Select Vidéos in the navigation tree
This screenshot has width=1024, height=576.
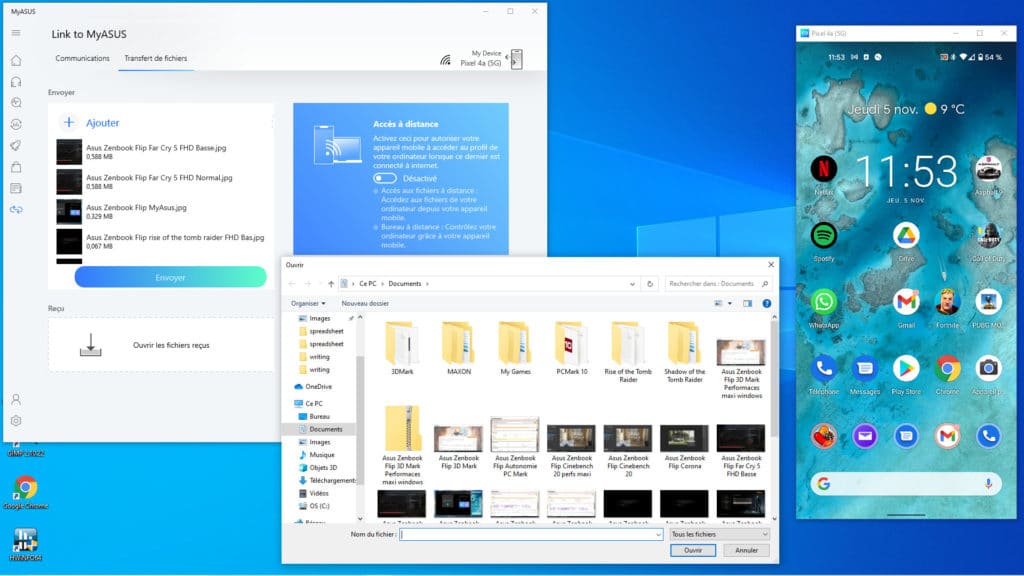coord(319,493)
